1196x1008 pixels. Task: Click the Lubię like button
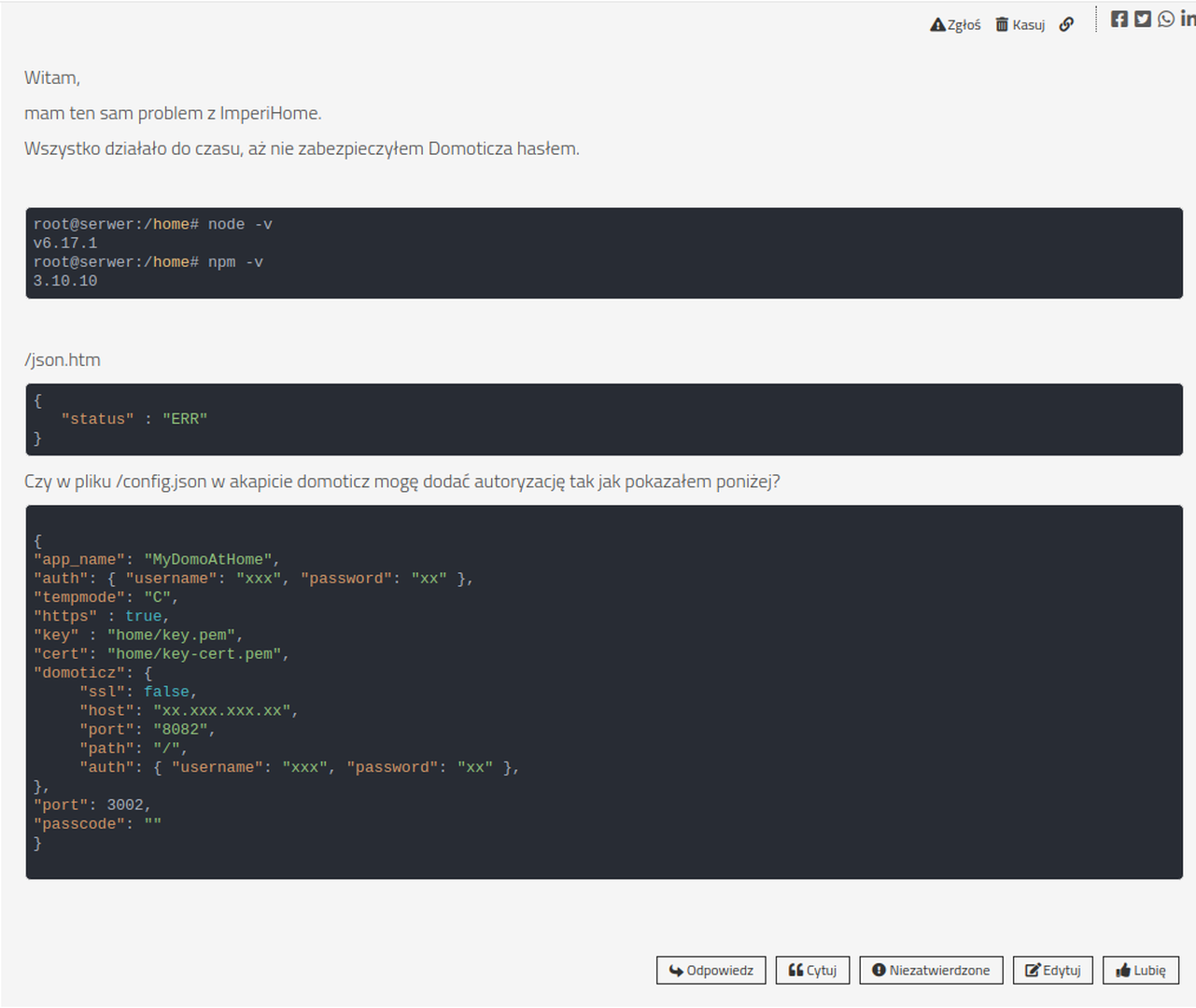point(1141,971)
